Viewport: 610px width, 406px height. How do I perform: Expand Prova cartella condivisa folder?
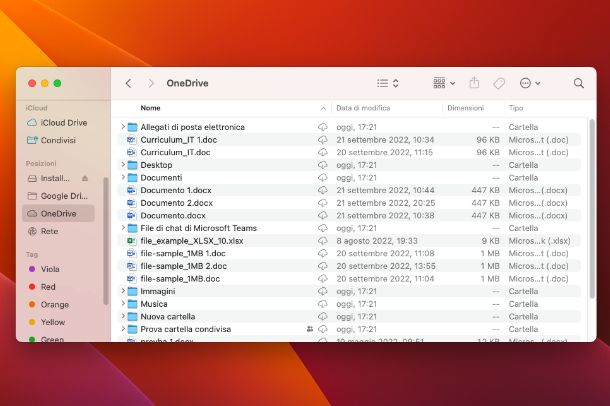click(x=123, y=329)
